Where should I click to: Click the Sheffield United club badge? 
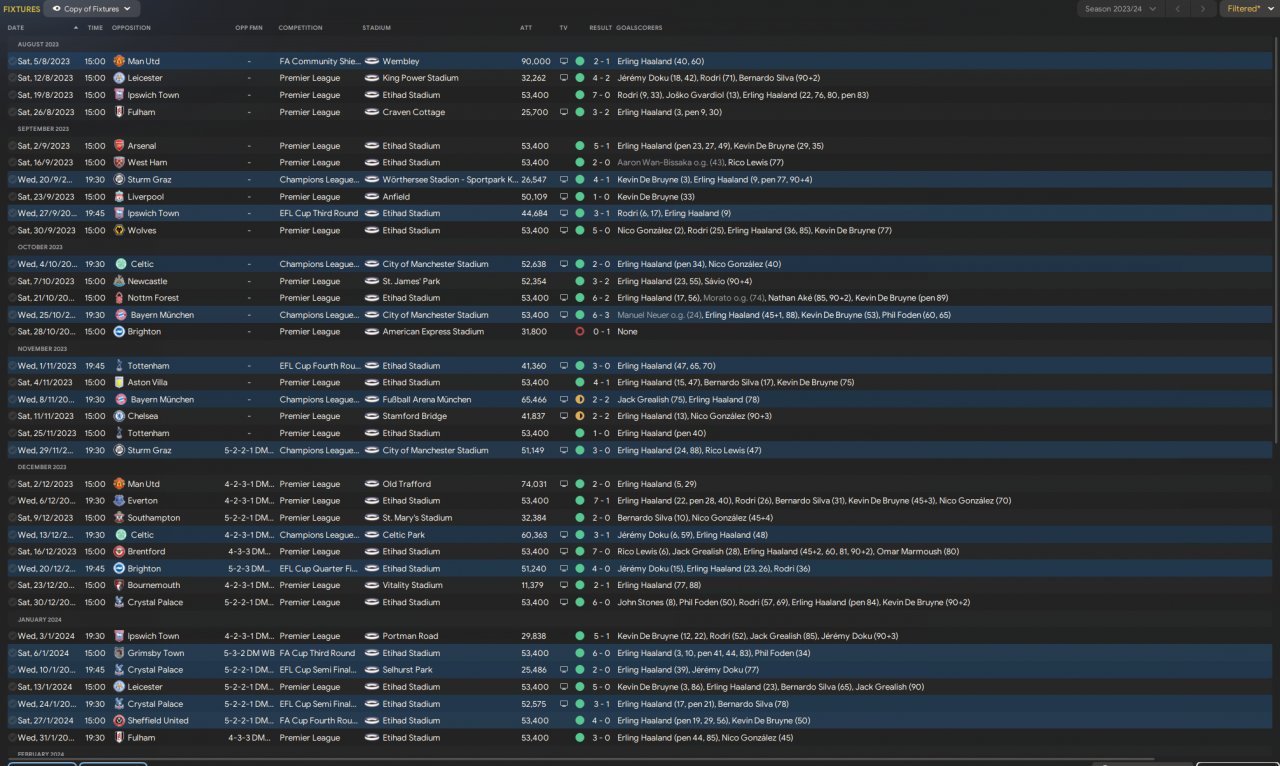click(119, 721)
